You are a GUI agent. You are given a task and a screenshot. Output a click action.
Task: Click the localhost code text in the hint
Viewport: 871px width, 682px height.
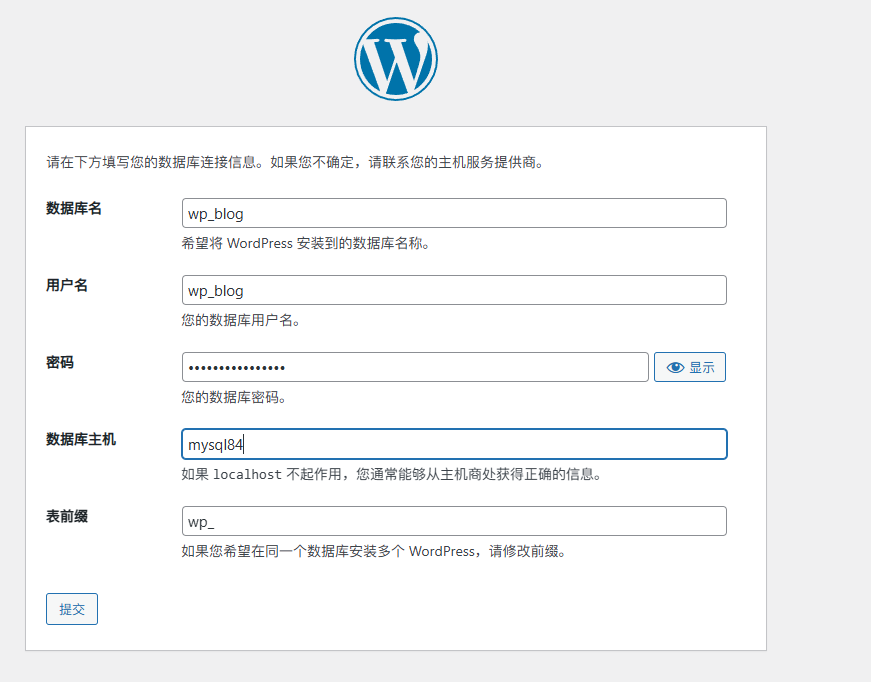point(248,475)
